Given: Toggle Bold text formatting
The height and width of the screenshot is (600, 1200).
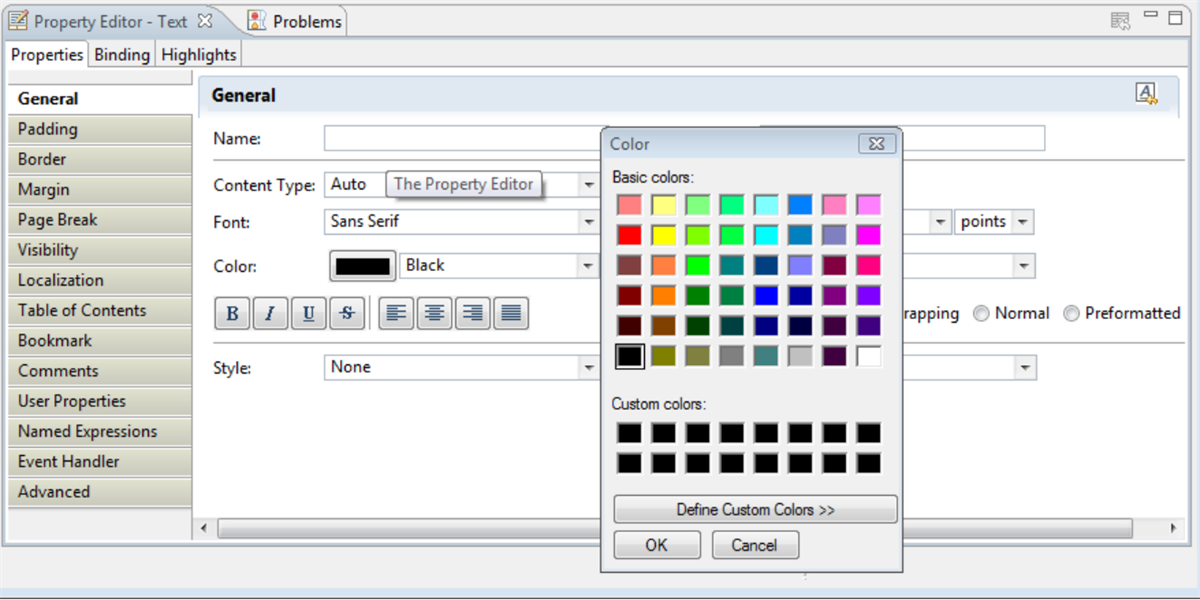Looking at the screenshot, I should pos(232,314).
